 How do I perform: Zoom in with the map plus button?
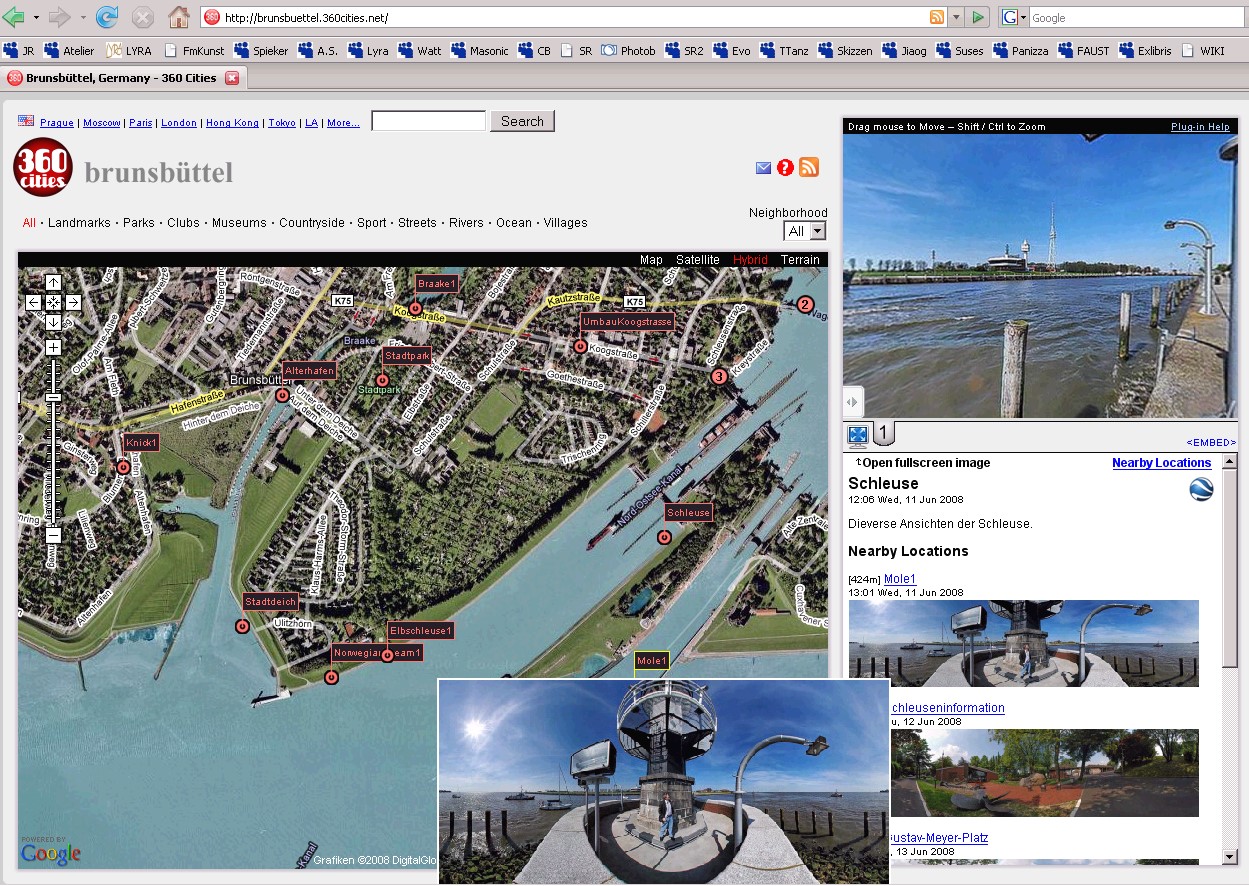[54, 348]
